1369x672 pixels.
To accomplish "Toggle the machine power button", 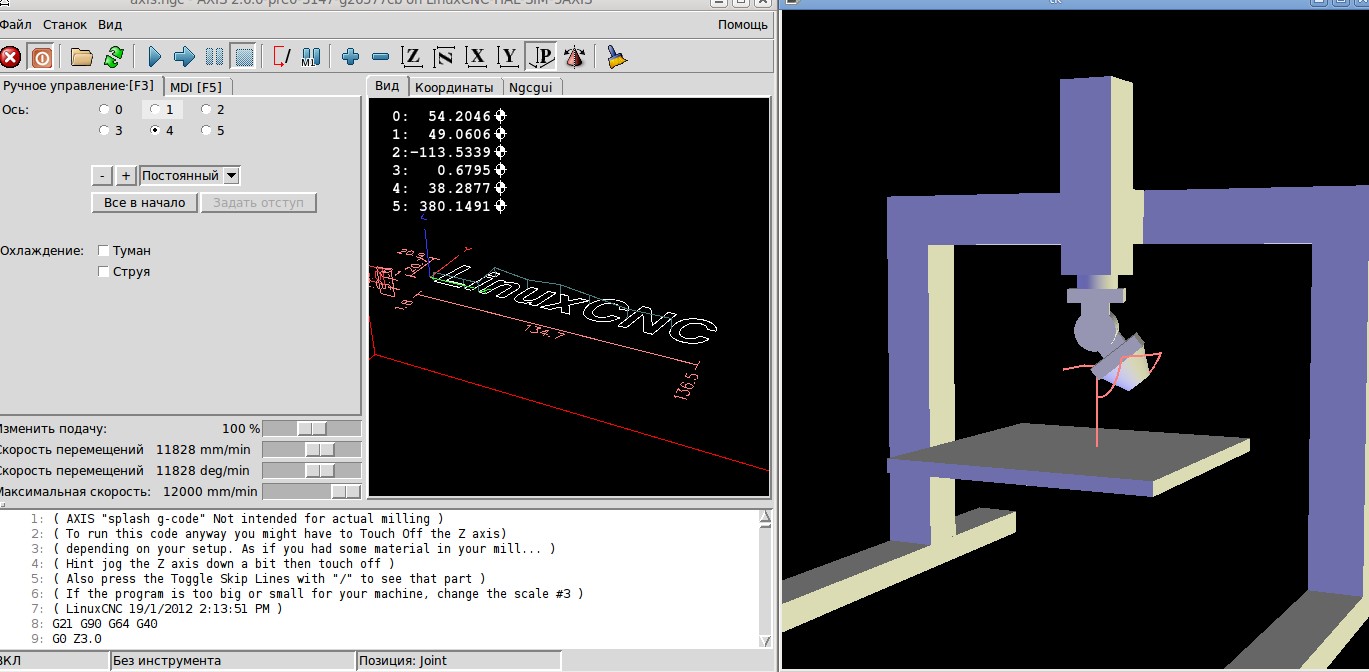I will 41,56.
